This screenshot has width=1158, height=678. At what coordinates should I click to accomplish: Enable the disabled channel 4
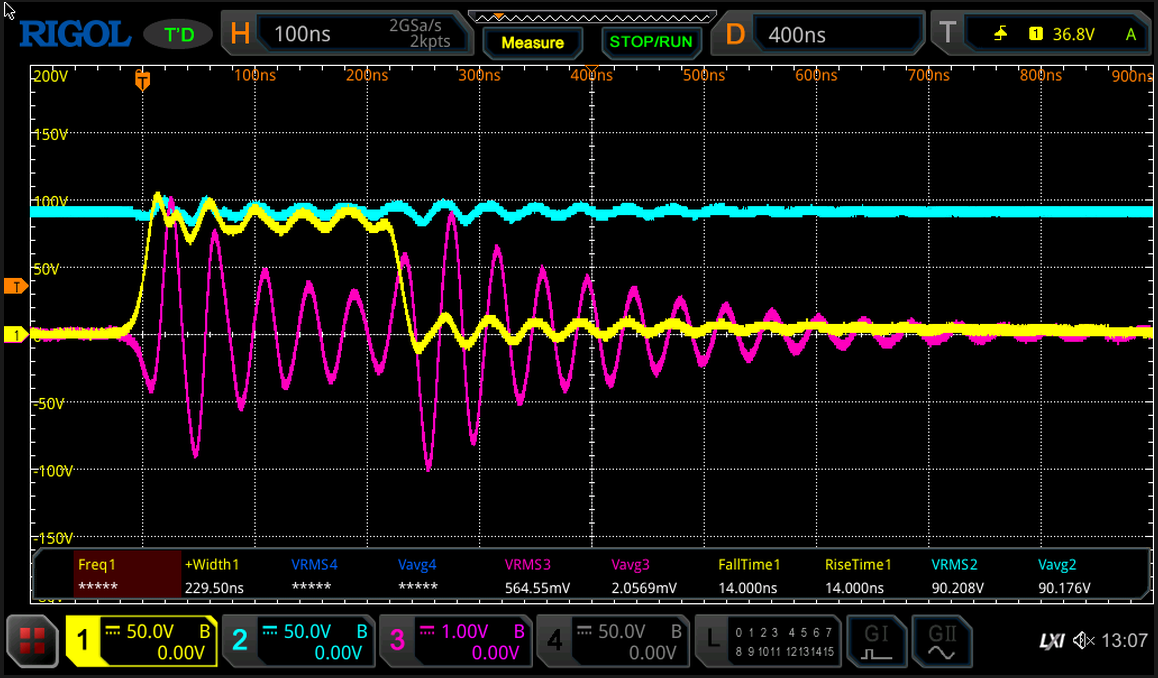(x=612, y=641)
